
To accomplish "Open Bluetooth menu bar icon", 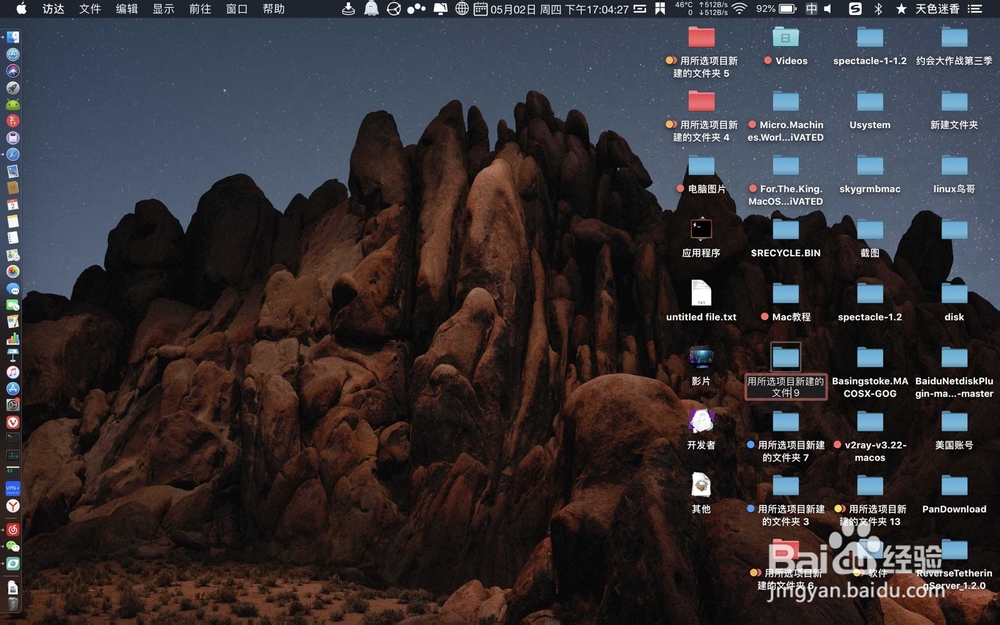I will 878,9.
